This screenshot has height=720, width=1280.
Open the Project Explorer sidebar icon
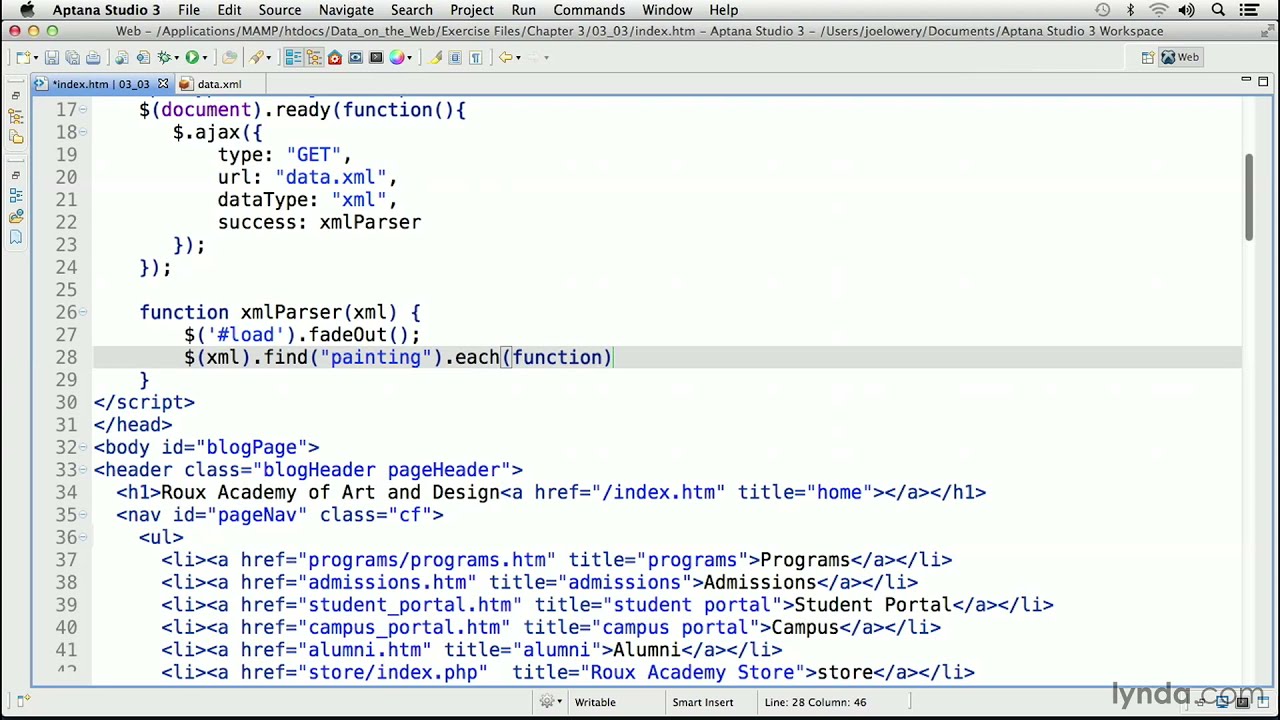pos(16,137)
